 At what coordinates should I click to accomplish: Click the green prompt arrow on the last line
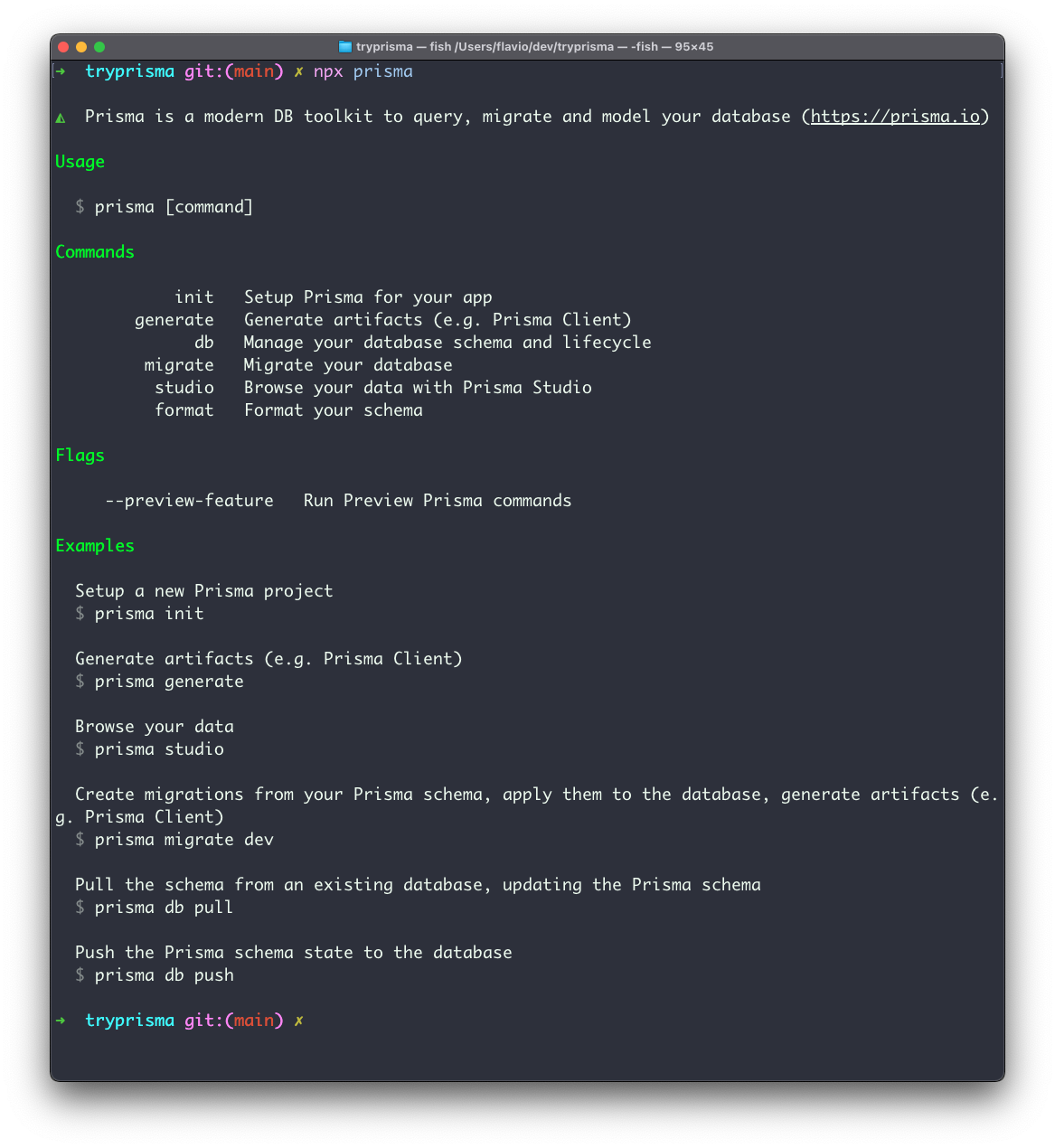tap(61, 1021)
